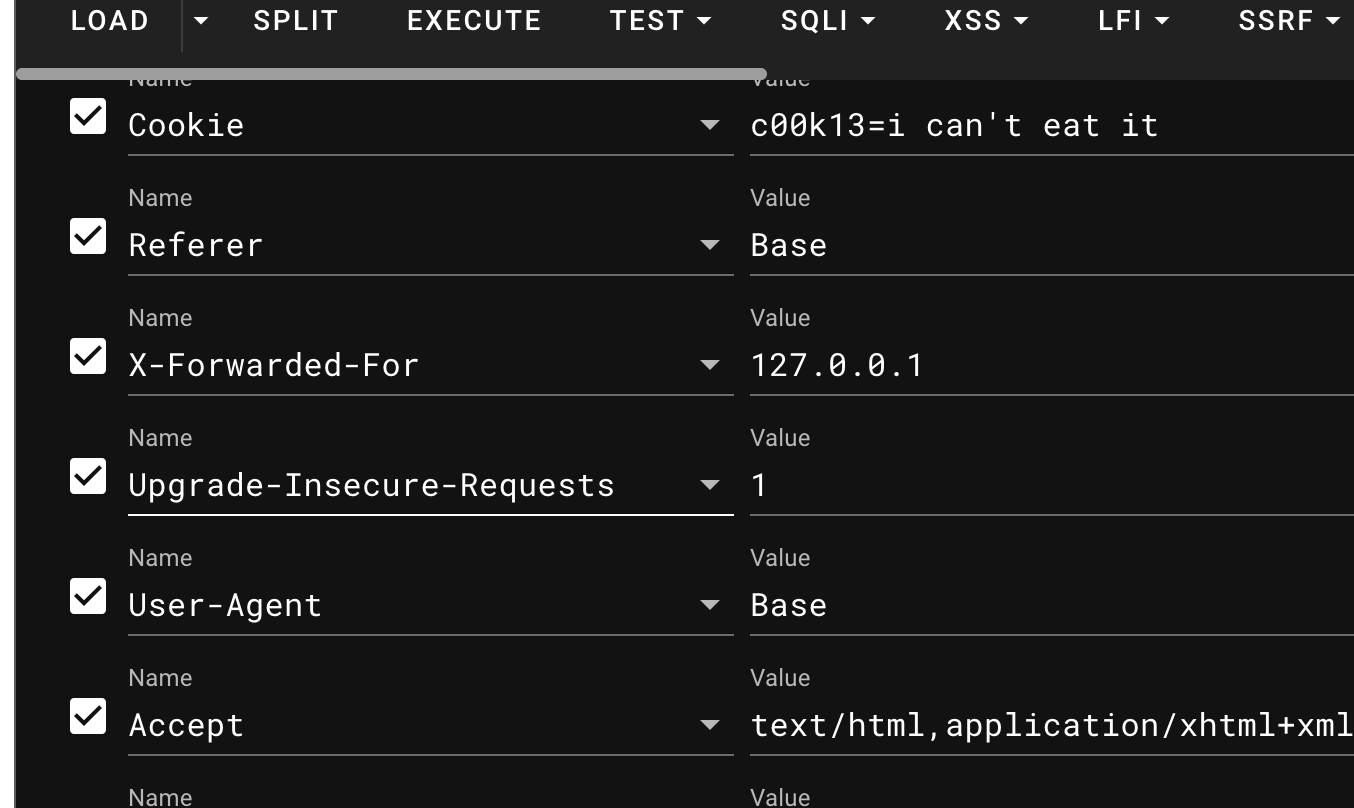
Task: Click the LOAD button
Action: point(109,21)
